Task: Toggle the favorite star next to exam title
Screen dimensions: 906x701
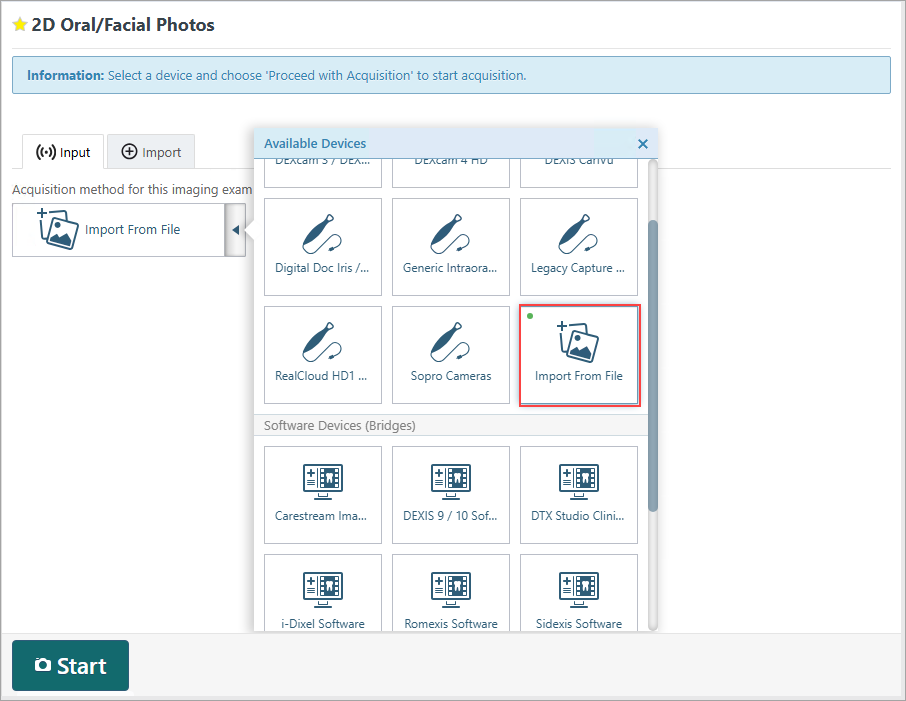Action: (19, 25)
